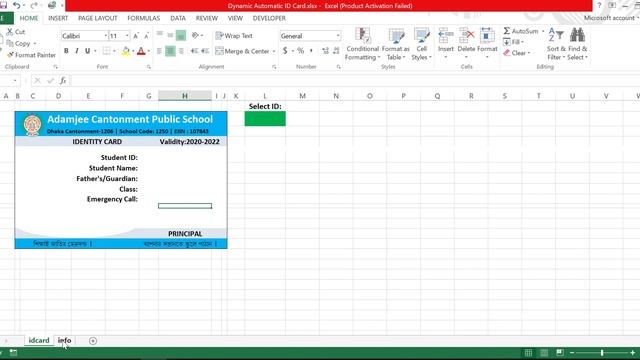
Task: Adjust the zoom slider handle
Action: (602, 353)
